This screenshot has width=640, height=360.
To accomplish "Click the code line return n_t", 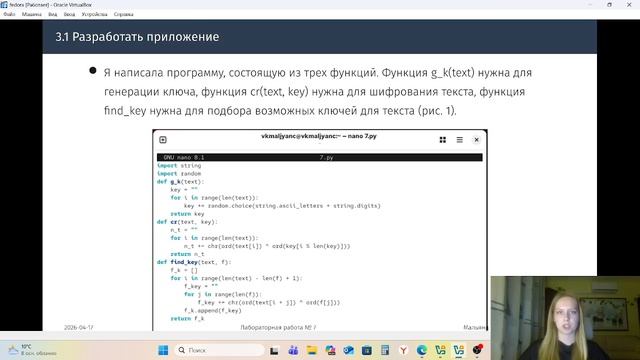I will pyautogui.click(x=187, y=254).
